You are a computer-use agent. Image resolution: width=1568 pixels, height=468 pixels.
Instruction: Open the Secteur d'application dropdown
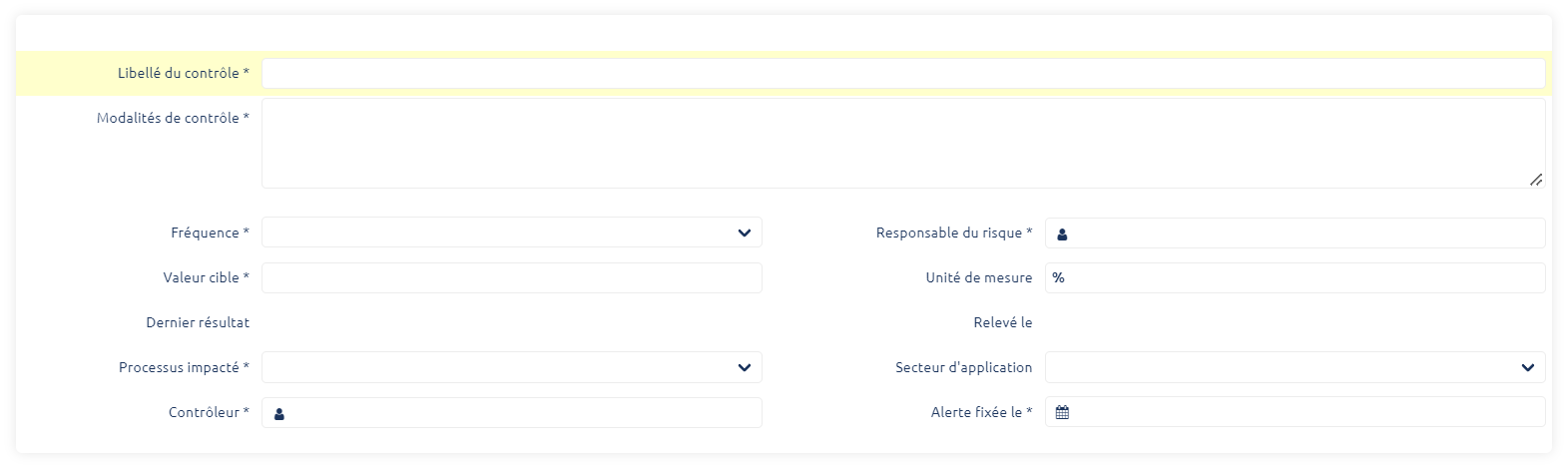[1295, 367]
